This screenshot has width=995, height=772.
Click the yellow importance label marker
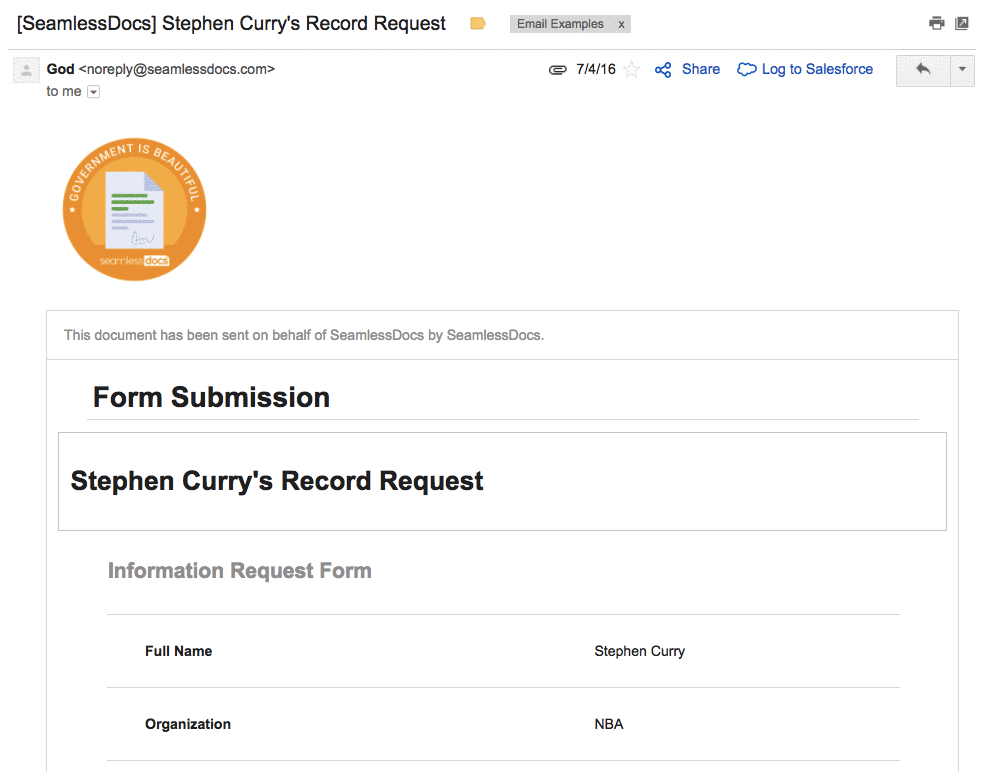pyautogui.click(x=478, y=23)
